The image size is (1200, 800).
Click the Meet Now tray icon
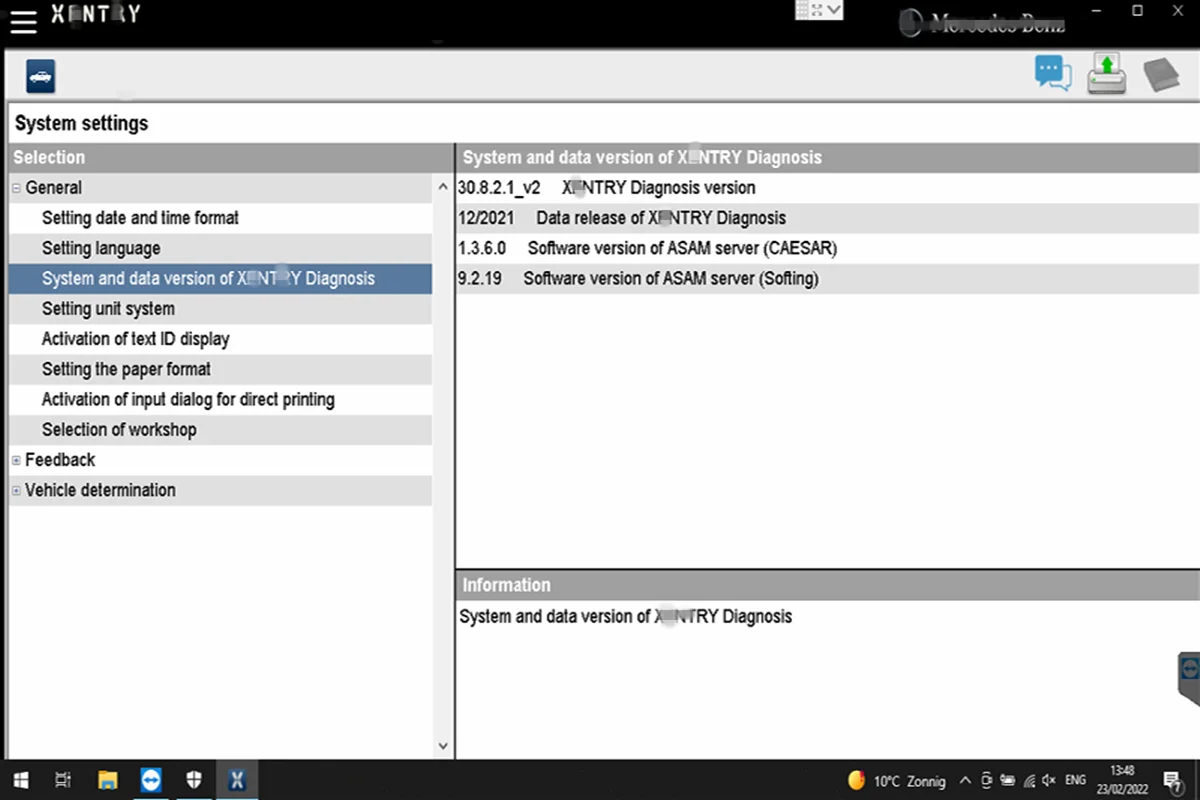[987, 780]
